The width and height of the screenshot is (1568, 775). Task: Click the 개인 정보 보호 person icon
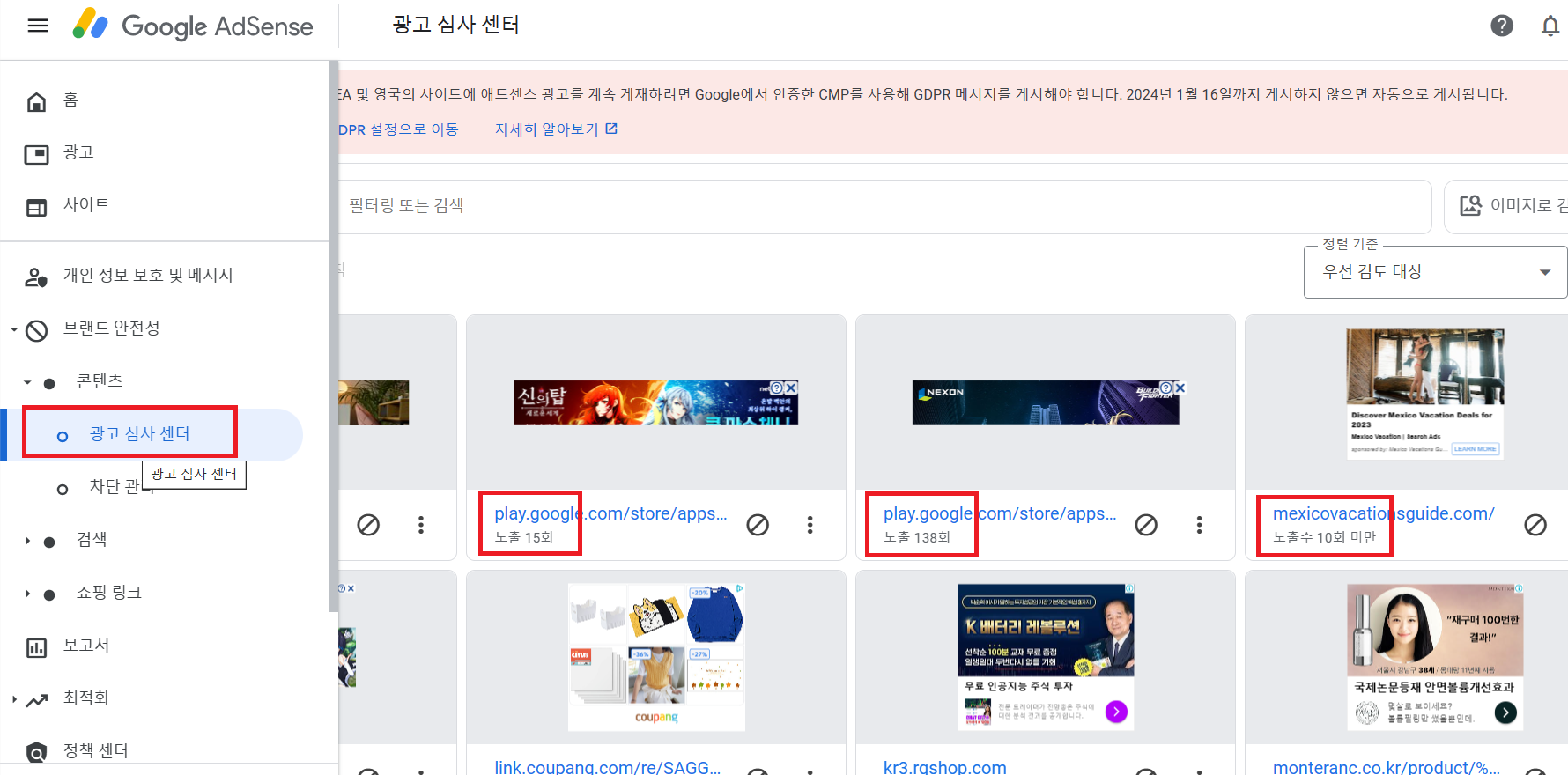pyautogui.click(x=36, y=278)
